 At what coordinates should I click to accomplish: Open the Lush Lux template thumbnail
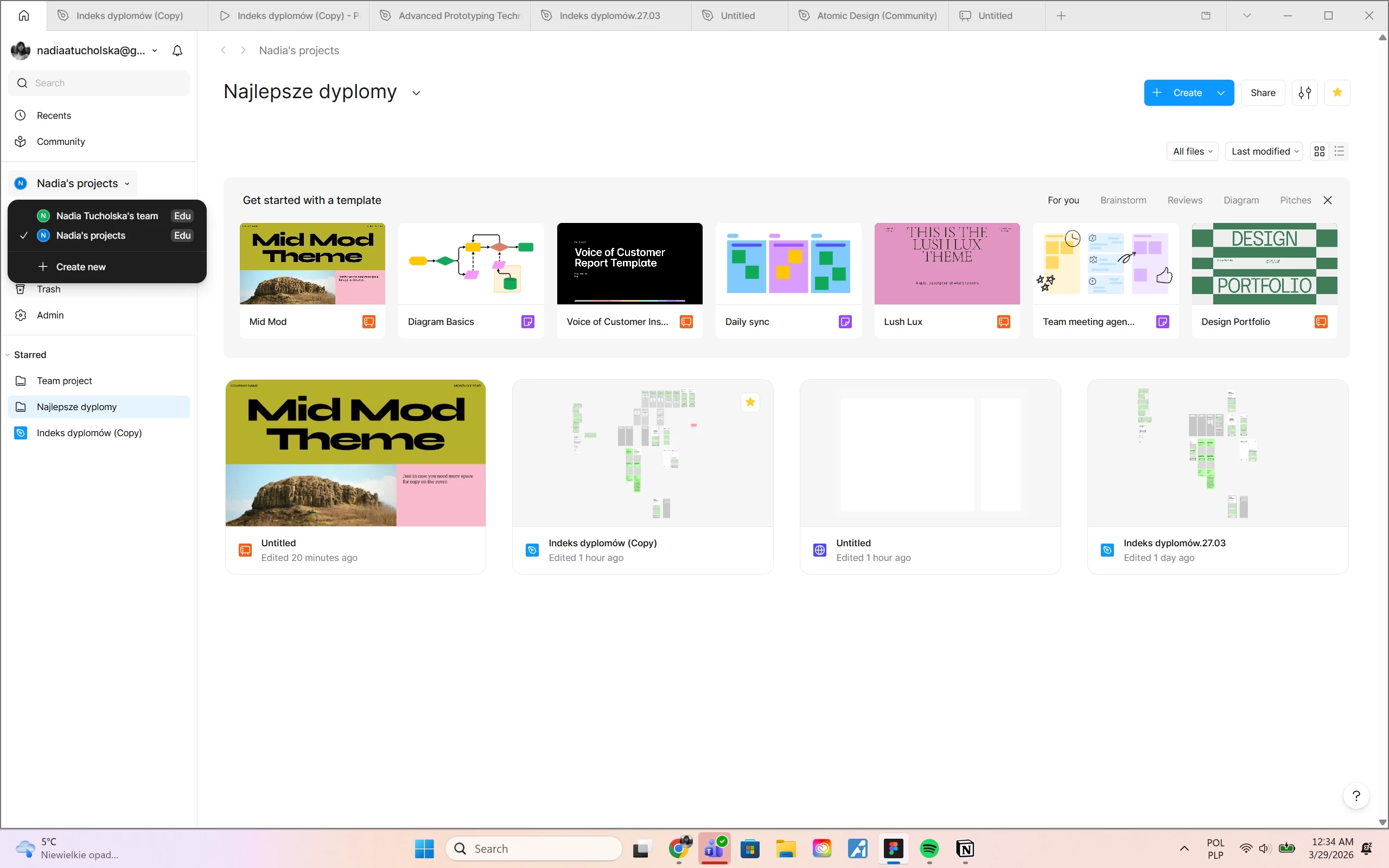tap(946, 264)
